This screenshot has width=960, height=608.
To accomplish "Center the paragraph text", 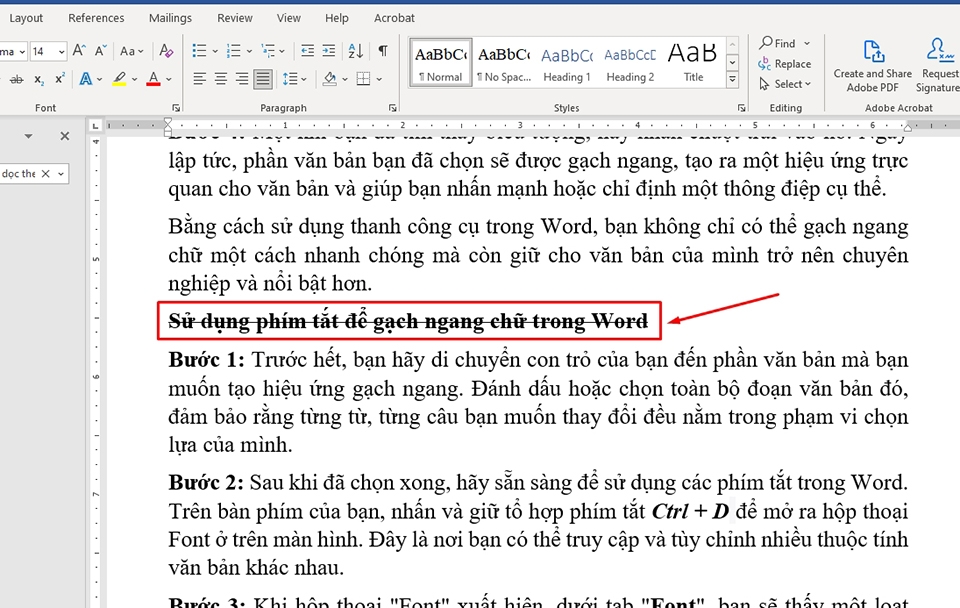I will pos(221,79).
